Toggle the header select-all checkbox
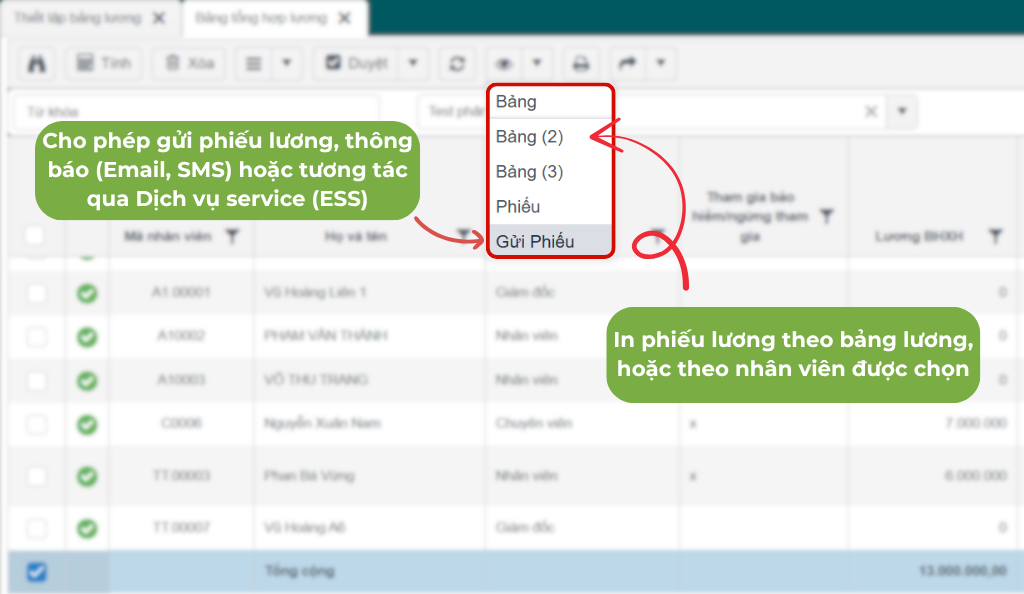Screen dimensions: 1024x594 click(x=35, y=235)
